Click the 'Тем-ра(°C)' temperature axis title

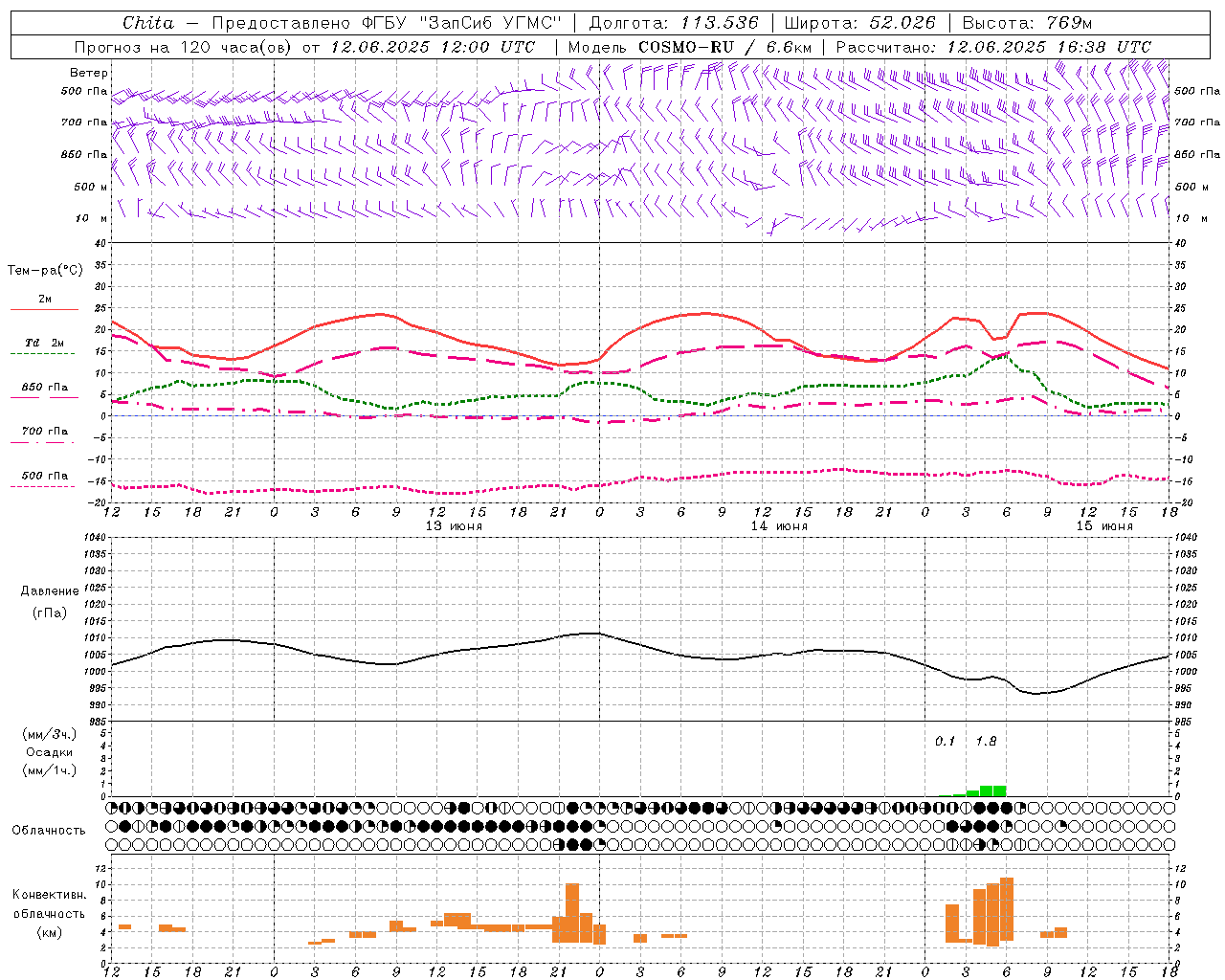tap(45, 271)
